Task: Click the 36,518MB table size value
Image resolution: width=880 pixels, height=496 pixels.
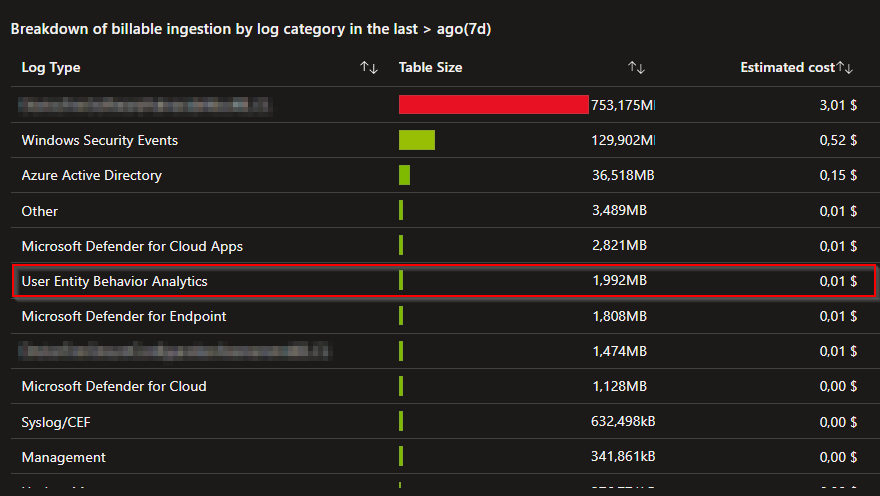Action: [x=623, y=175]
